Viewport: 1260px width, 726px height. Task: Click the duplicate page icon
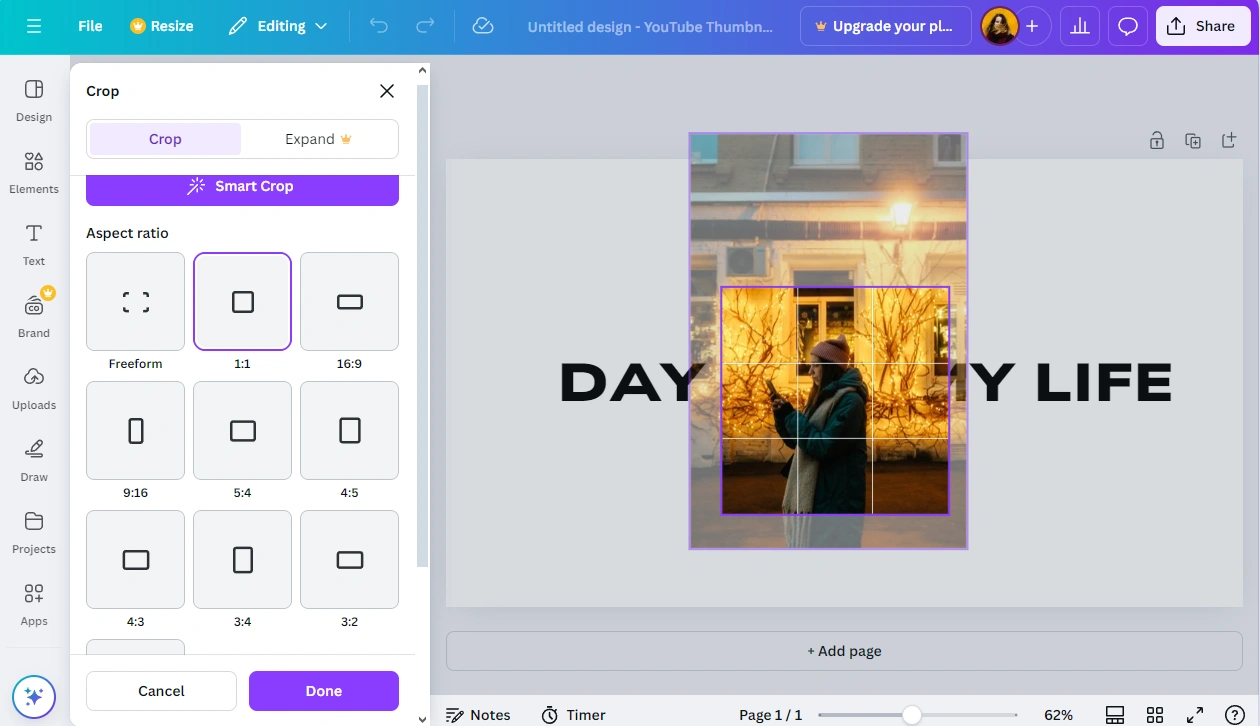click(x=1193, y=141)
